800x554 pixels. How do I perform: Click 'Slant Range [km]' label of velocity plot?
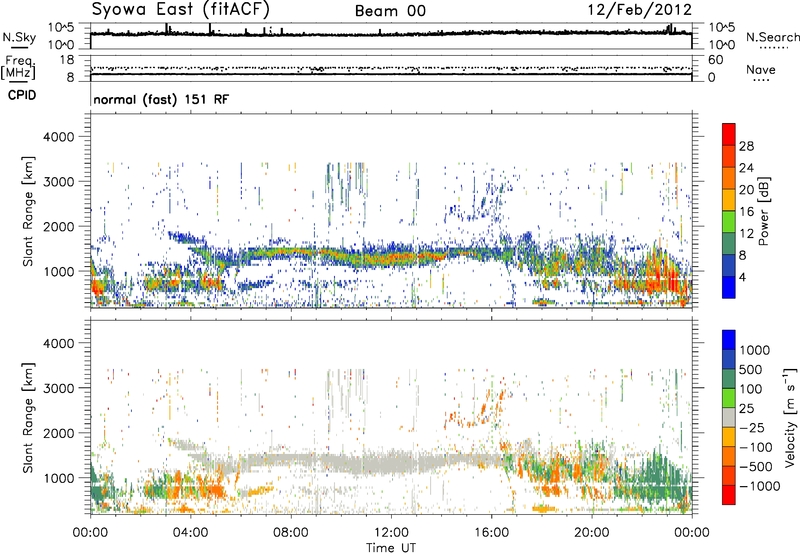[x=28, y=418]
